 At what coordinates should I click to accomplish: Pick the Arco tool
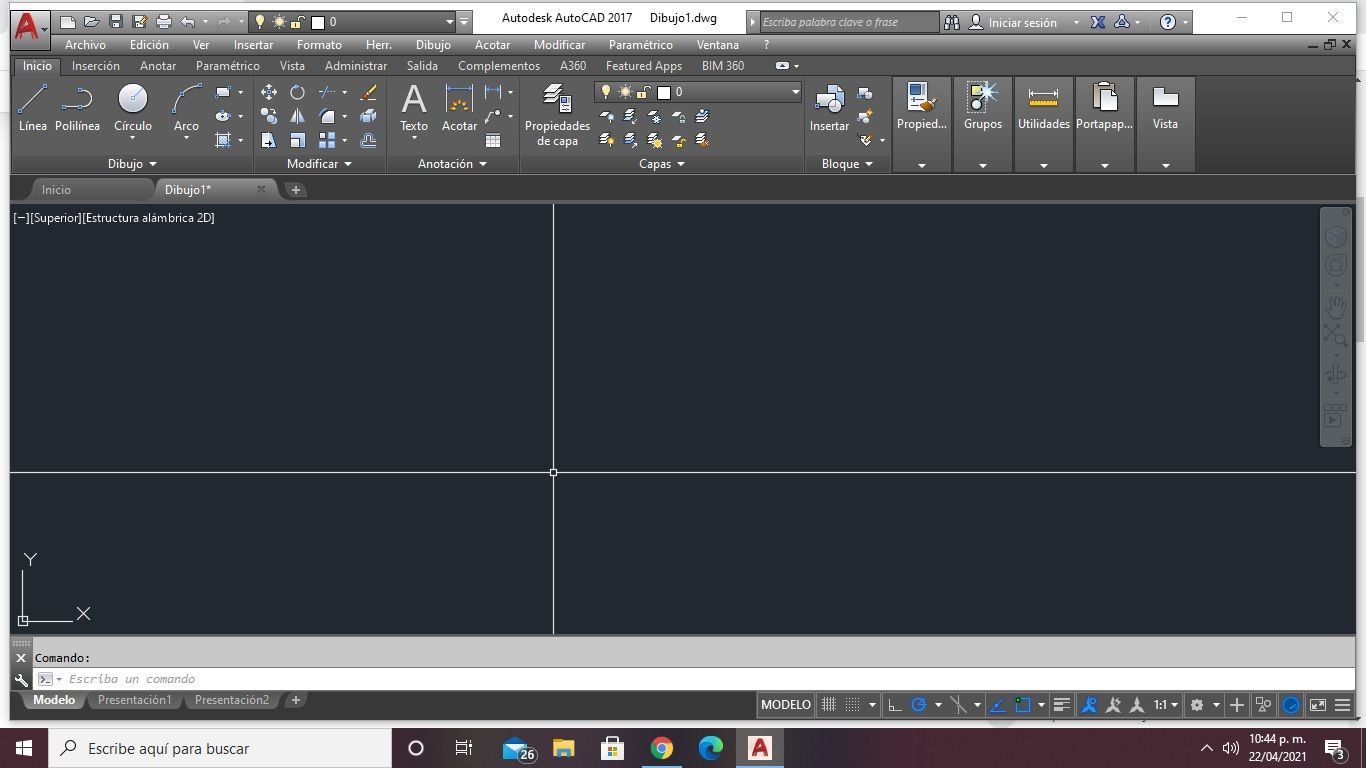coord(186,108)
